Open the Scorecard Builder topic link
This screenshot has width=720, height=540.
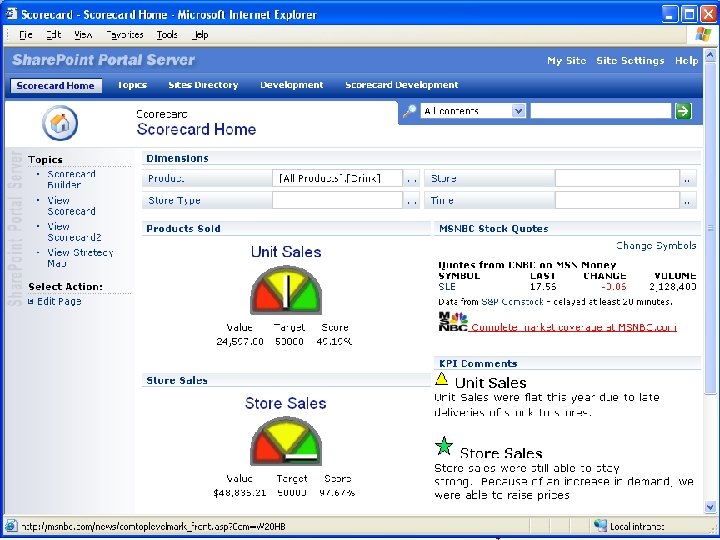coord(71,179)
